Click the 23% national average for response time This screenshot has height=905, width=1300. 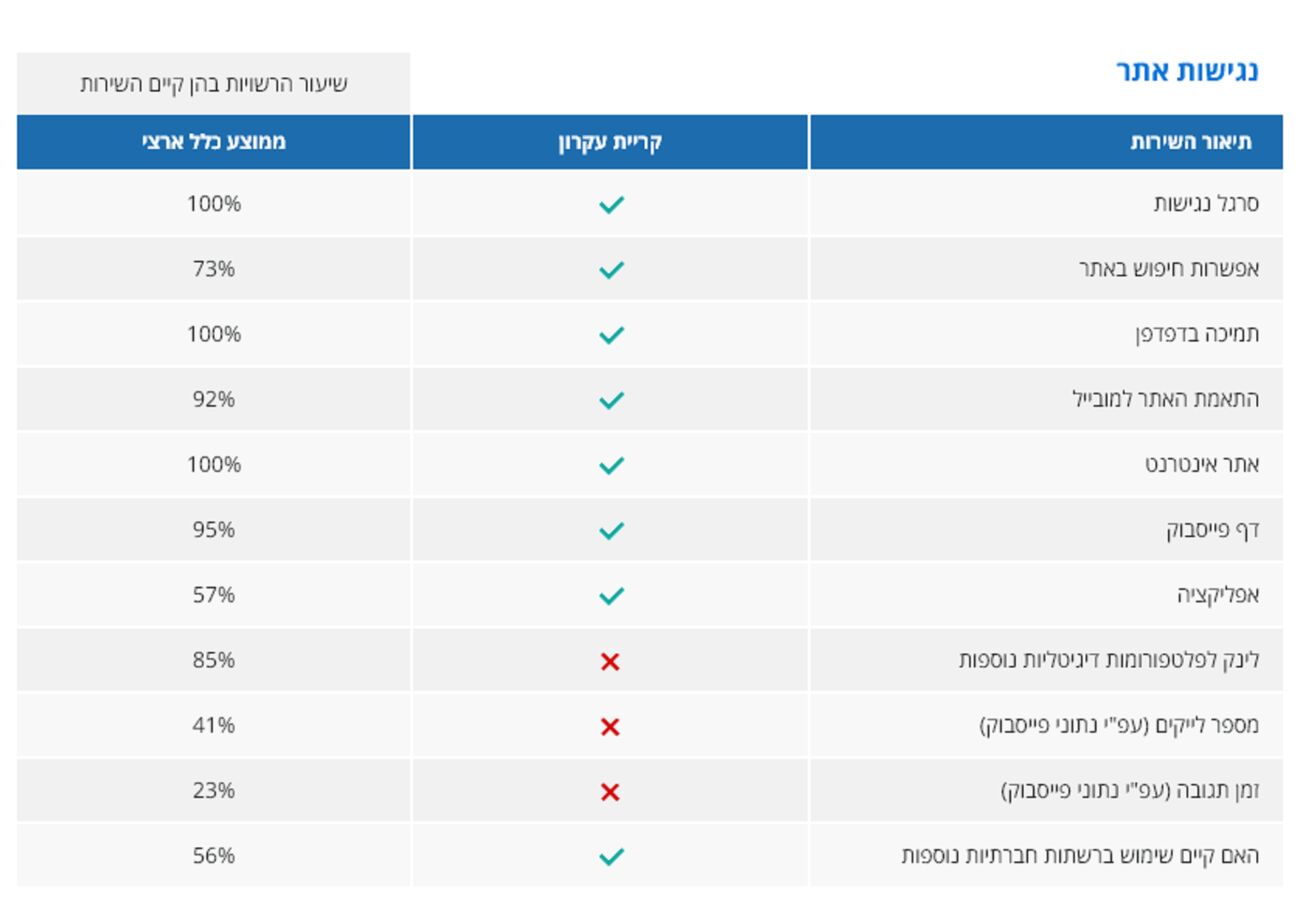click(x=214, y=791)
